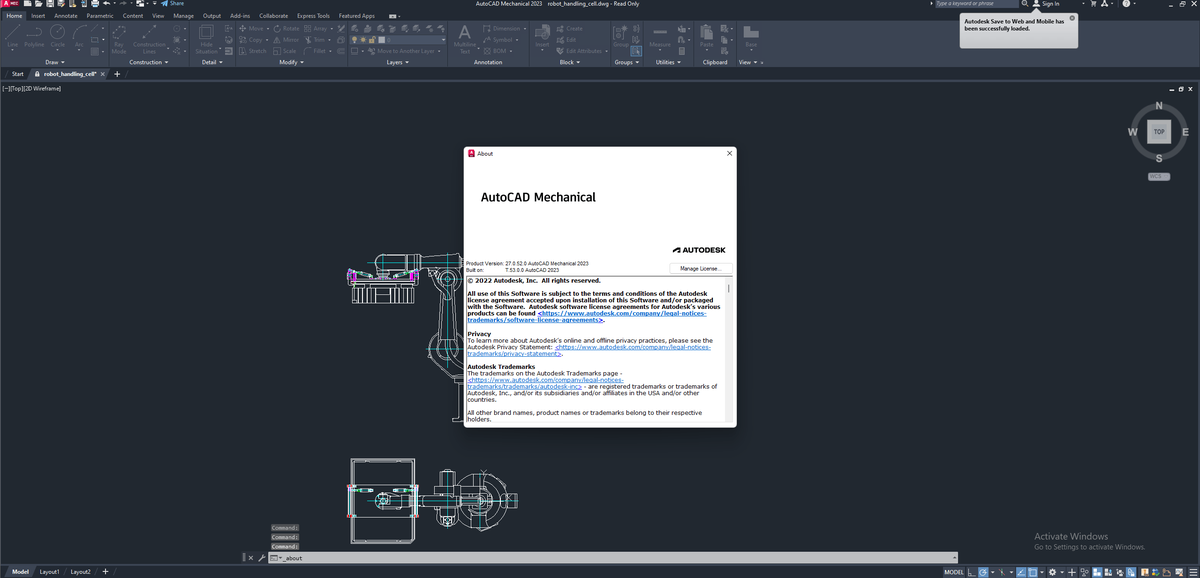This screenshot has width=1200, height=578.
Task: Choose the Scale tool
Action: click(285, 51)
